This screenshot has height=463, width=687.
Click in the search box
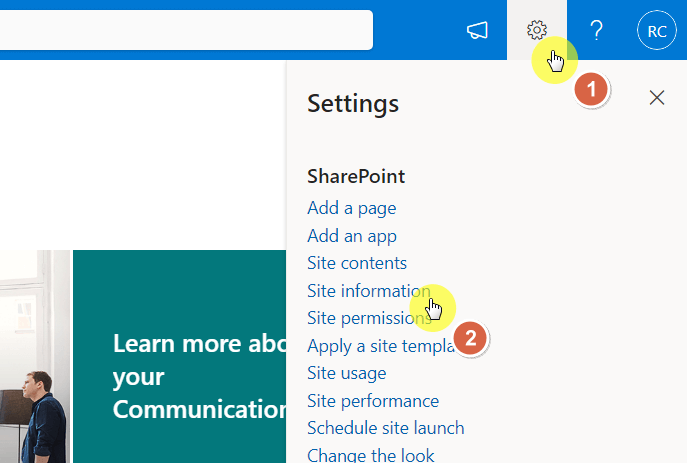[x=186, y=30]
